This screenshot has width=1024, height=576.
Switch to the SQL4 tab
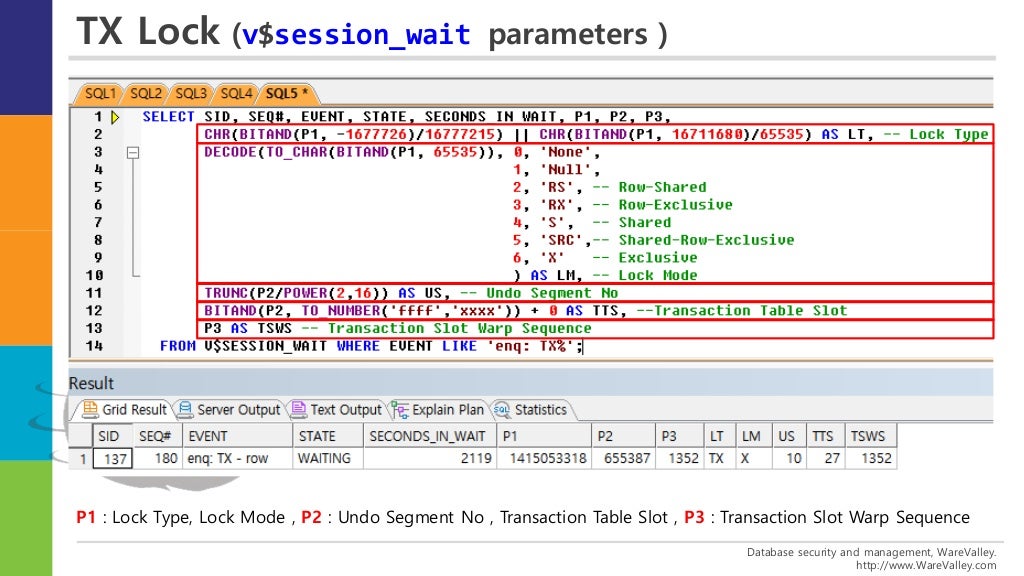click(236, 93)
